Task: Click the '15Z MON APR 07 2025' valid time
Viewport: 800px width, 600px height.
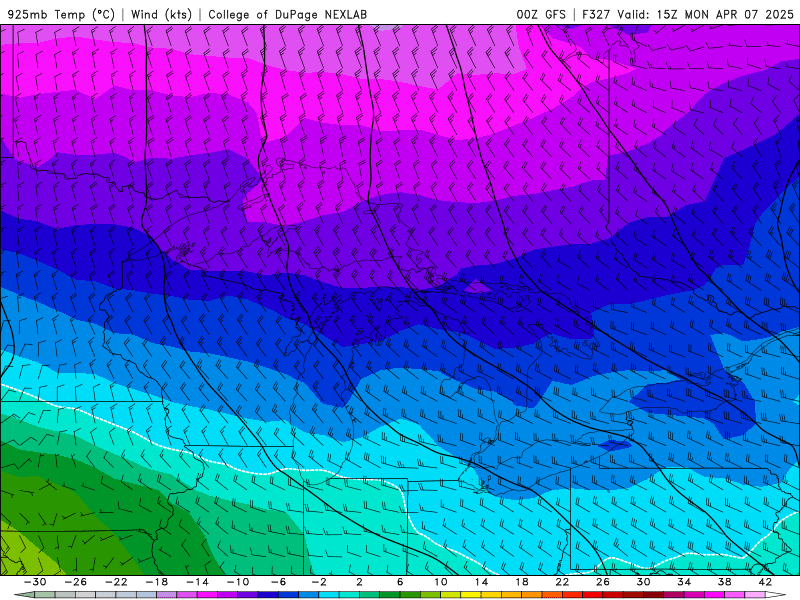Action: point(724,15)
